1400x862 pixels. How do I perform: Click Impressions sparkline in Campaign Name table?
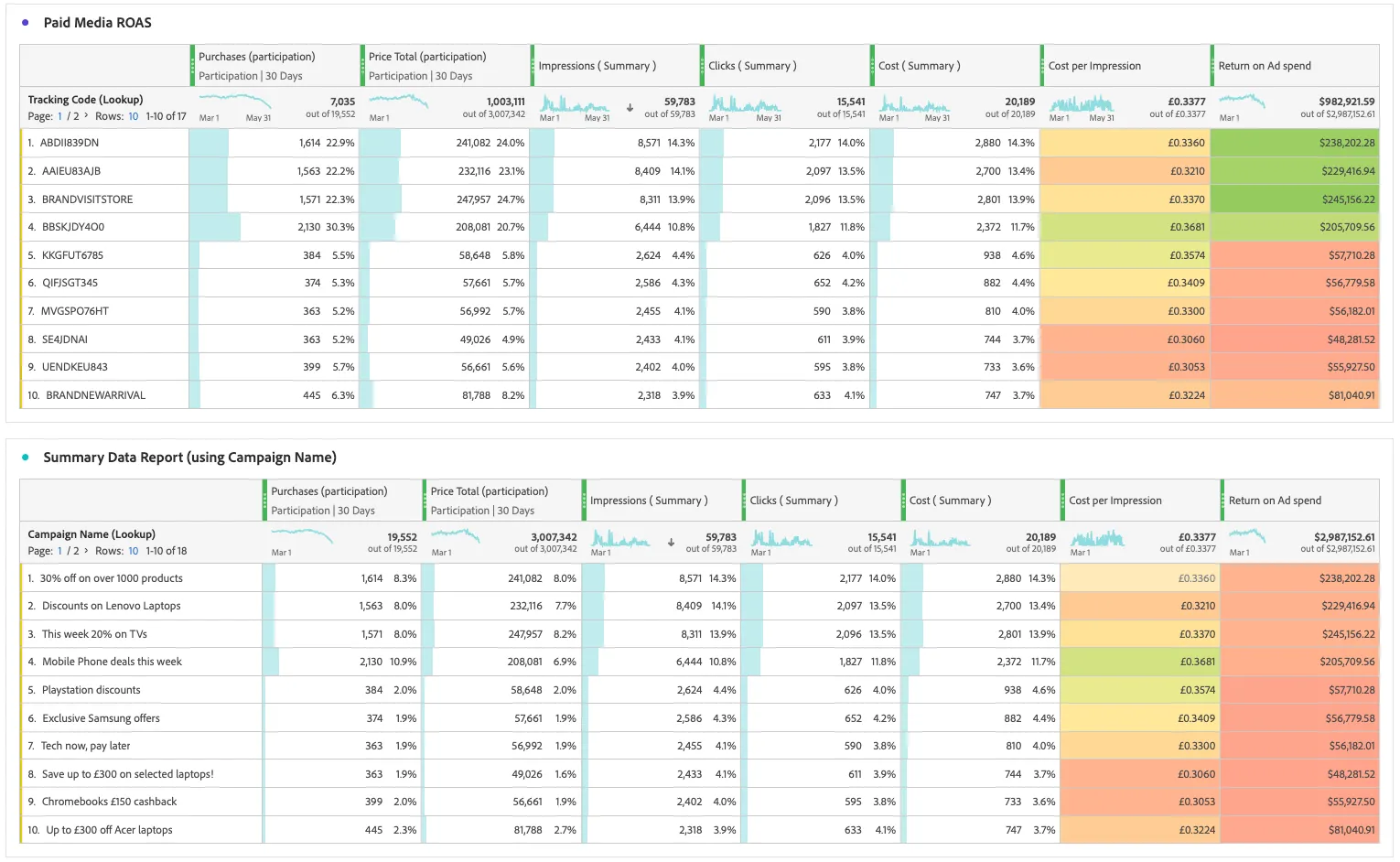[620, 538]
